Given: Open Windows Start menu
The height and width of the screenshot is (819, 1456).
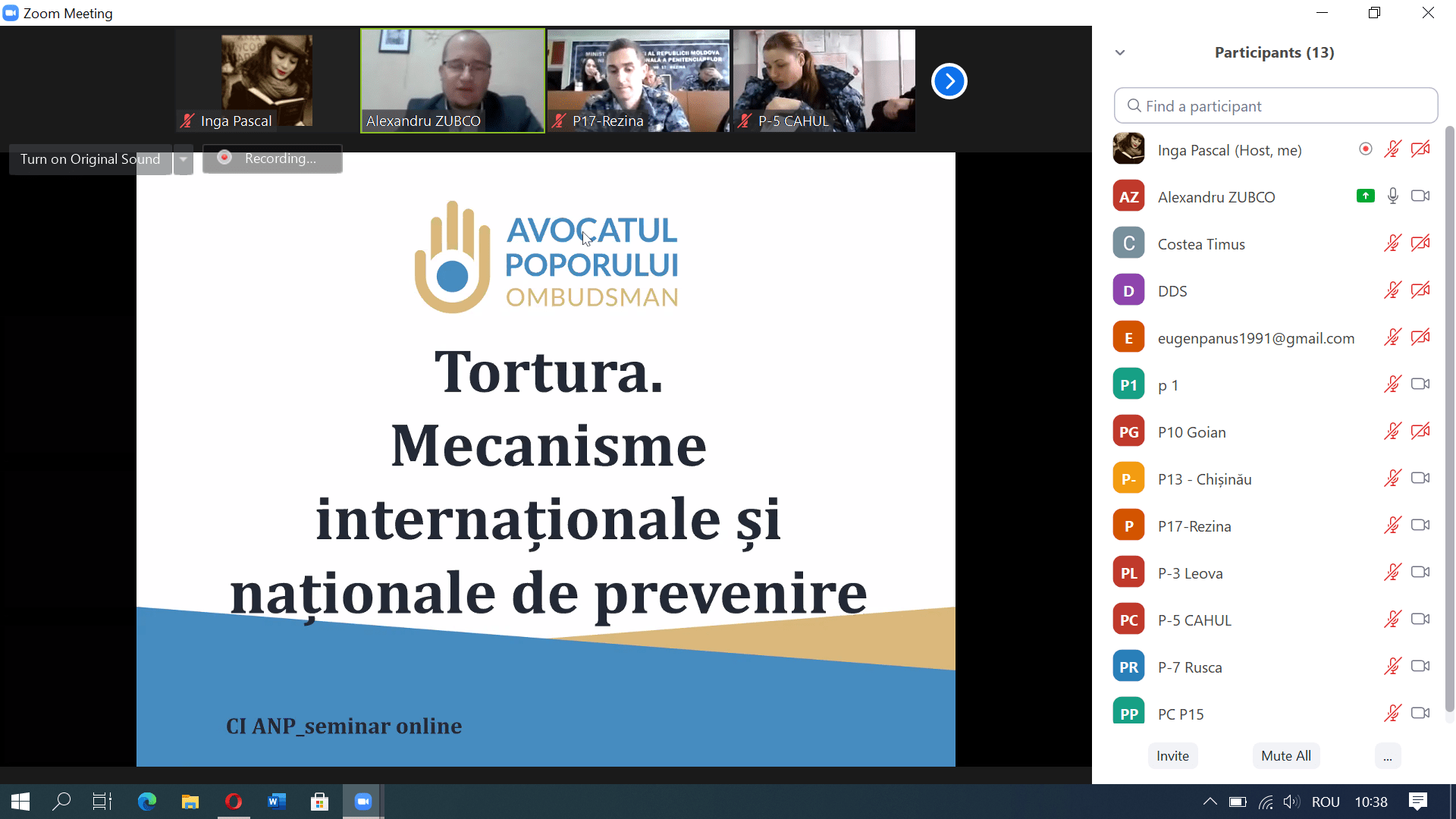Looking at the screenshot, I should point(20,802).
